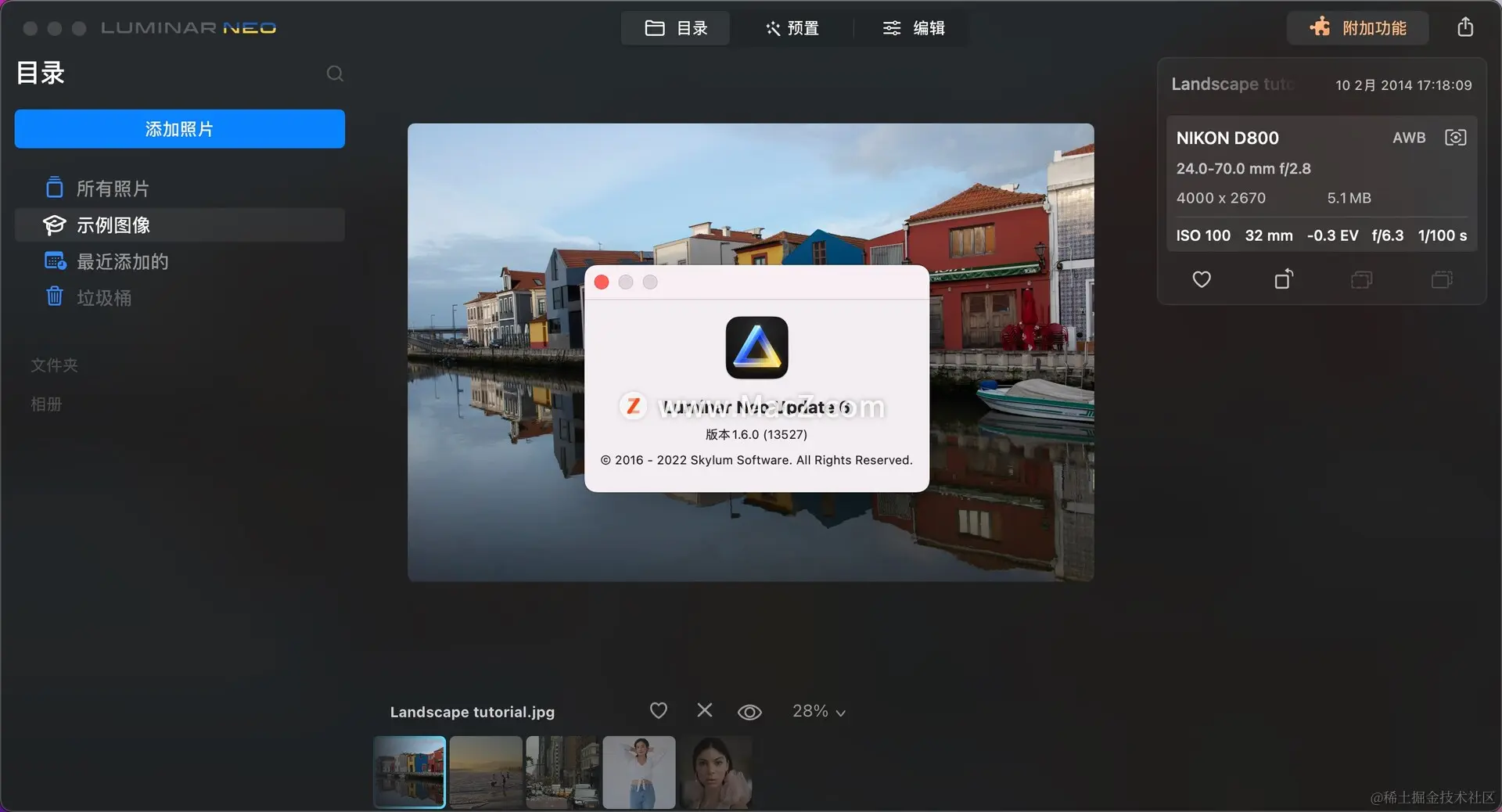
Task: Select 示例图像 in sidebar
Action: (179, 225)
